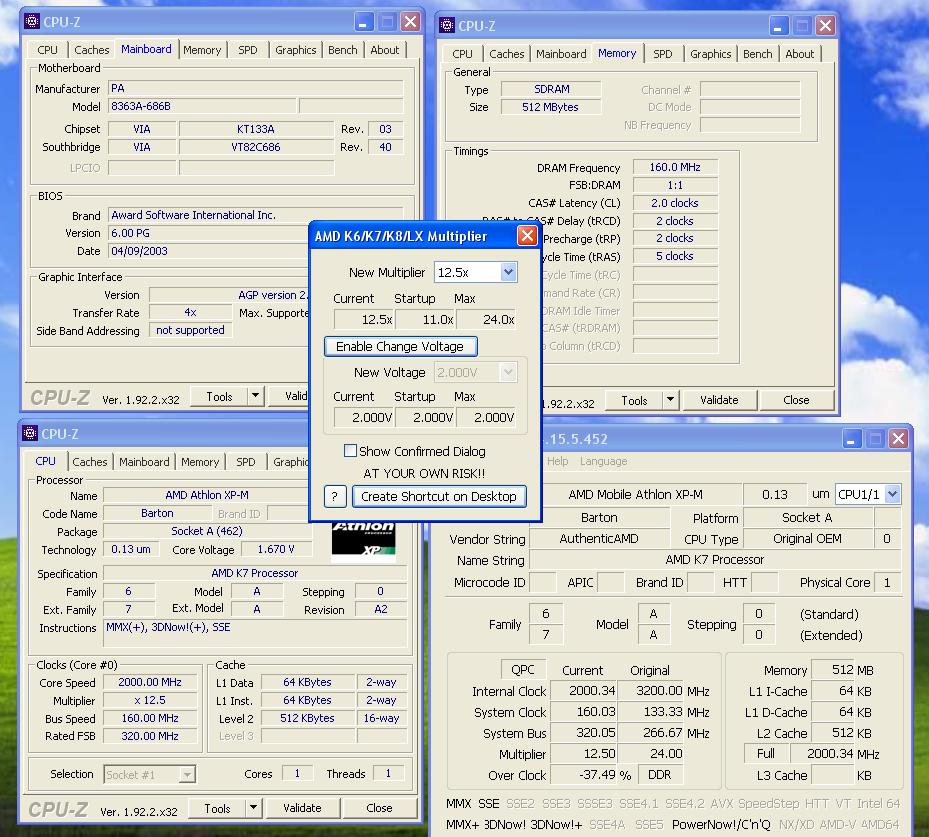Click Create Shortcut on Desktop
Image resolution: width=929 pixels, height=837 pixels.
[x=439, y=496]
